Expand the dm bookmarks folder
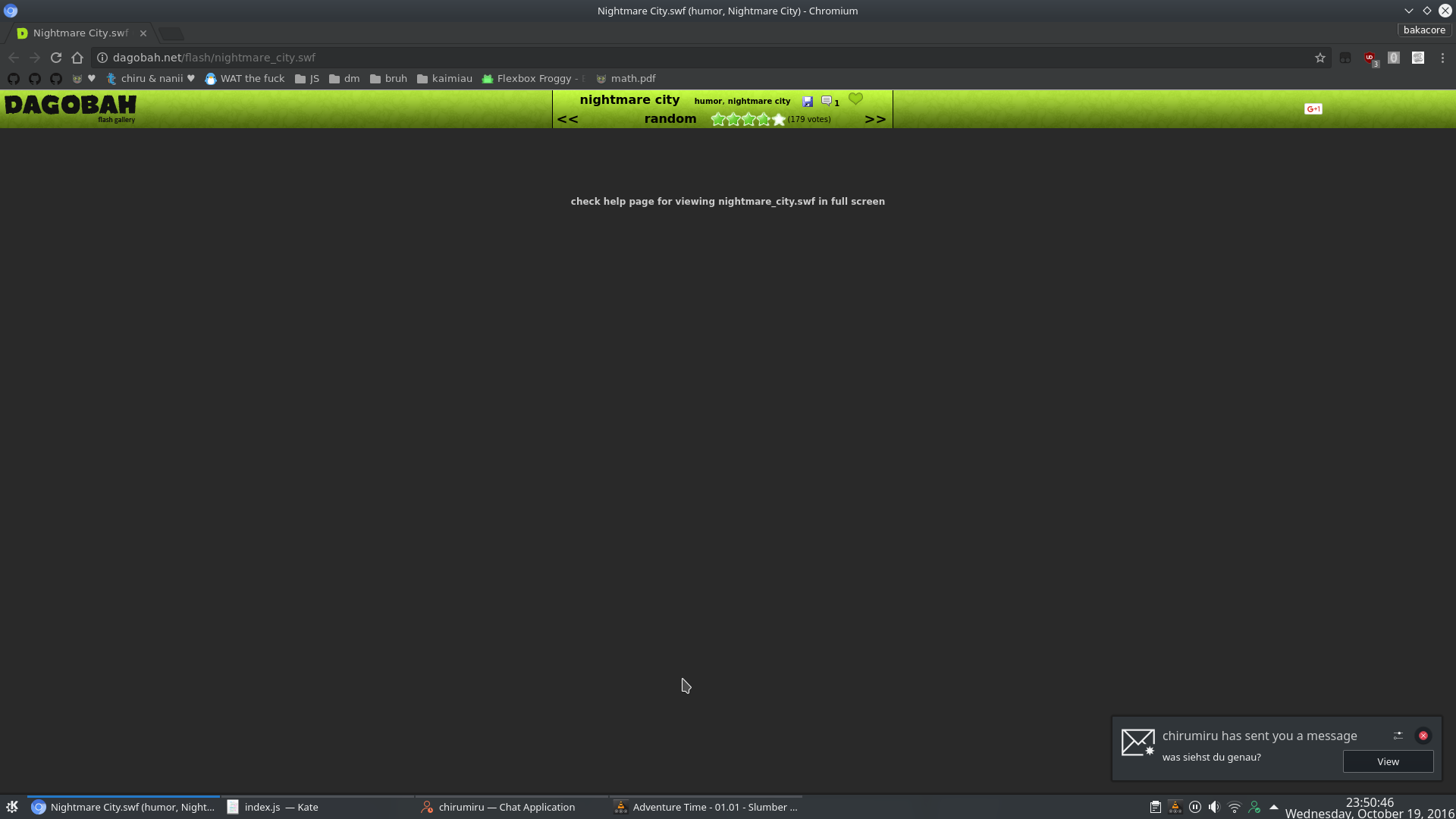This screenshot has width=1456, height=819. (344, 79)
